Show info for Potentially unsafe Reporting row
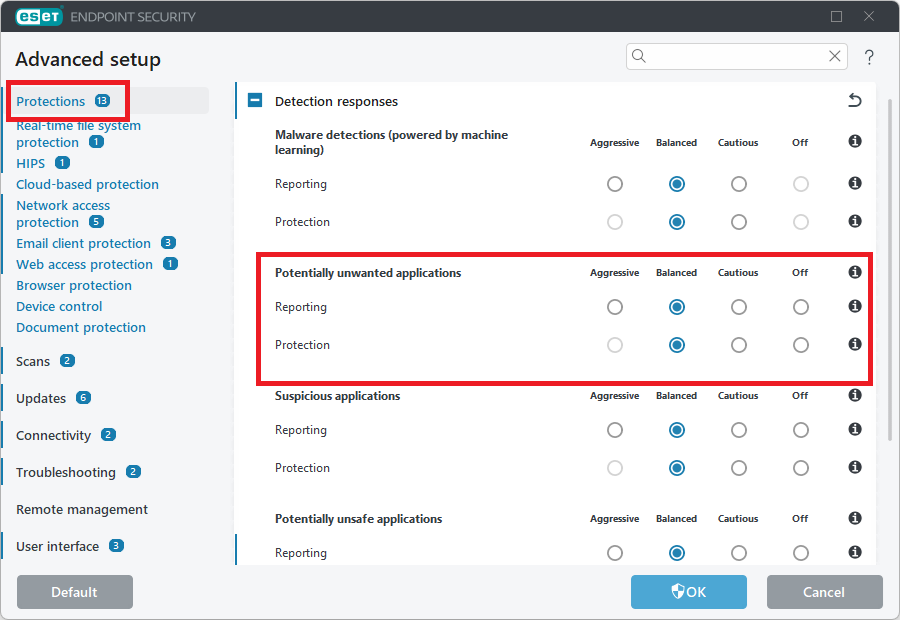This screenshot has width=900, height=620. click(x=855, y=552)
